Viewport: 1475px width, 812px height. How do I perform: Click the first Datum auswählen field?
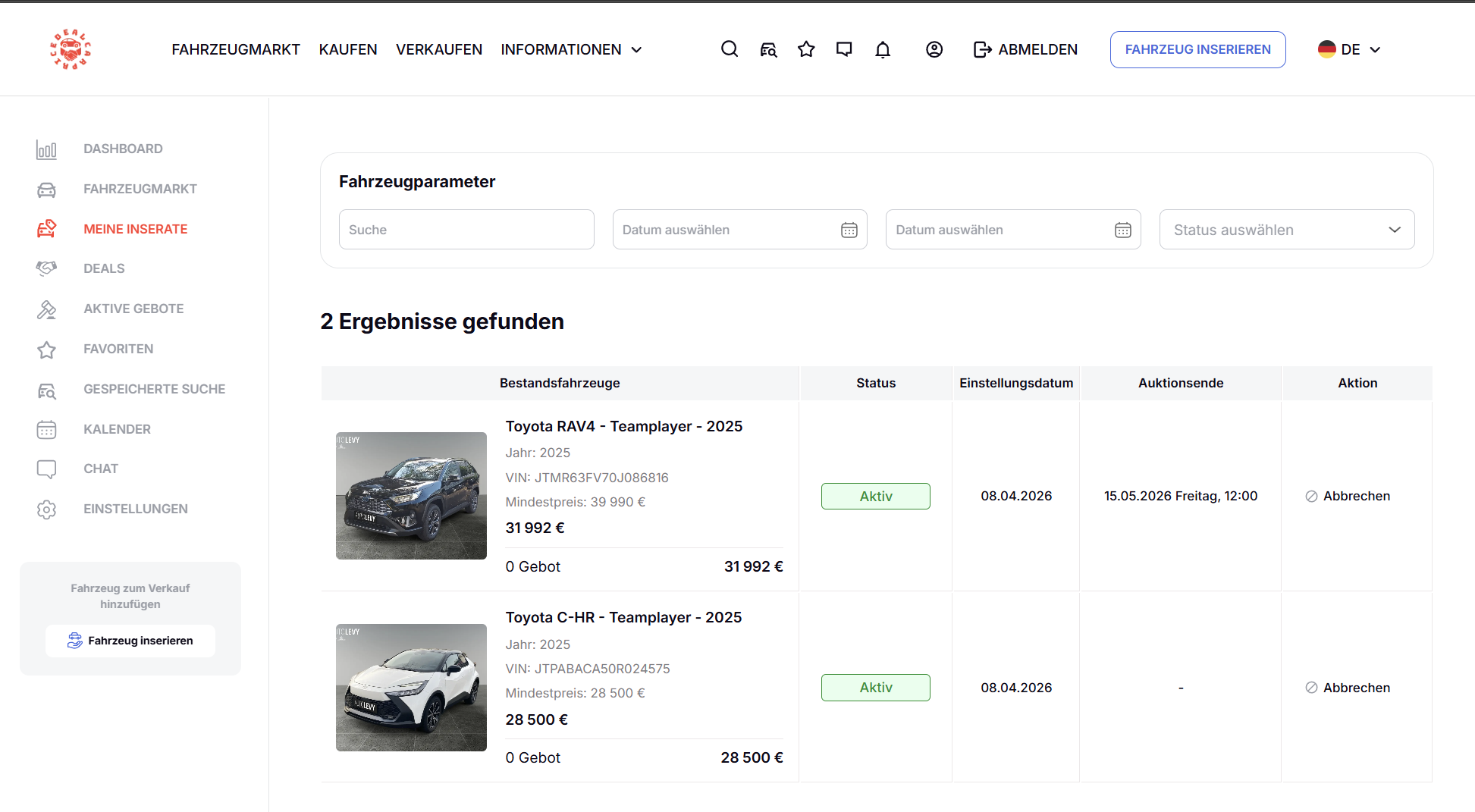739,230
